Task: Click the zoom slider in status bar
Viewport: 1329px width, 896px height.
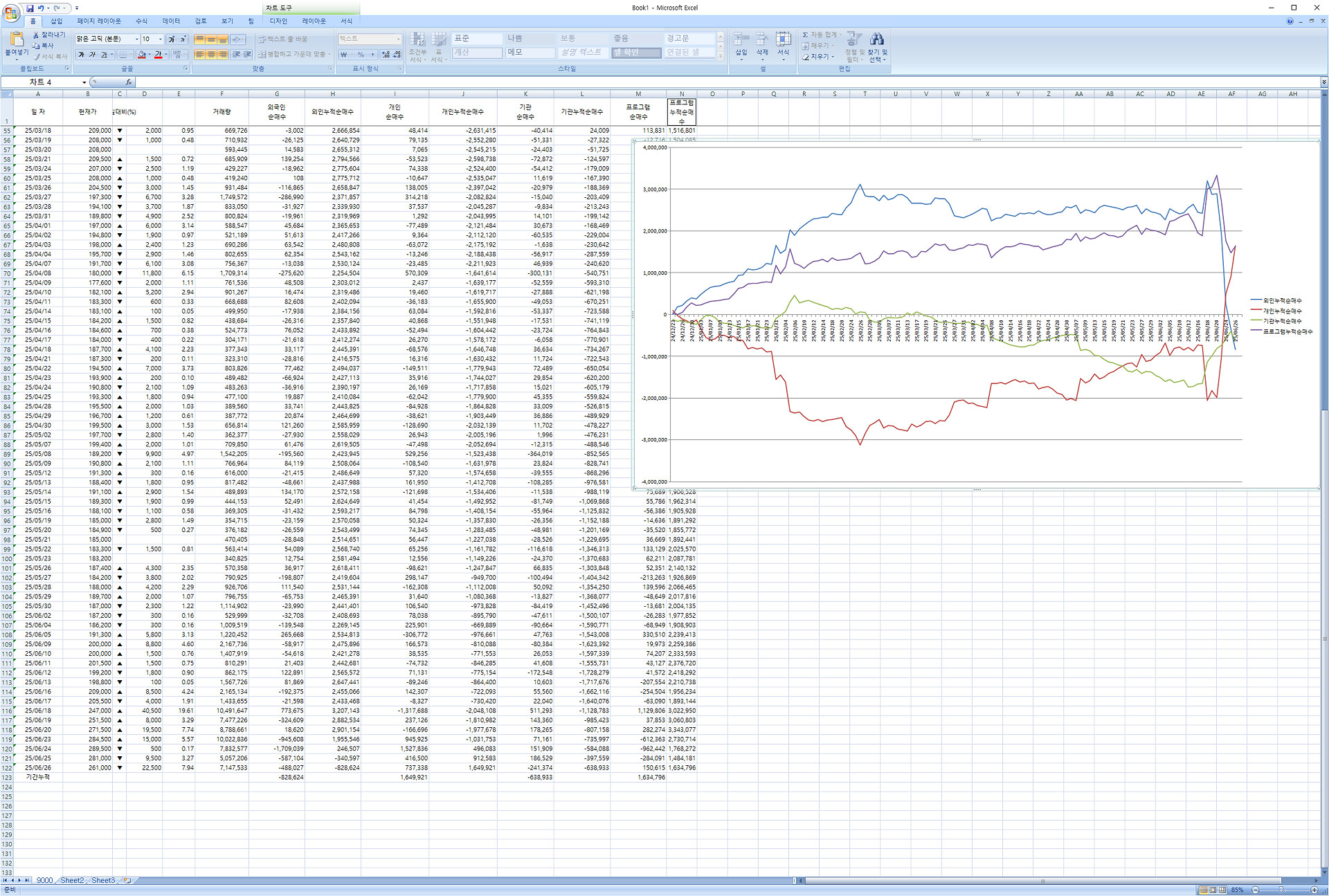Action: [x=1281, y=890]
